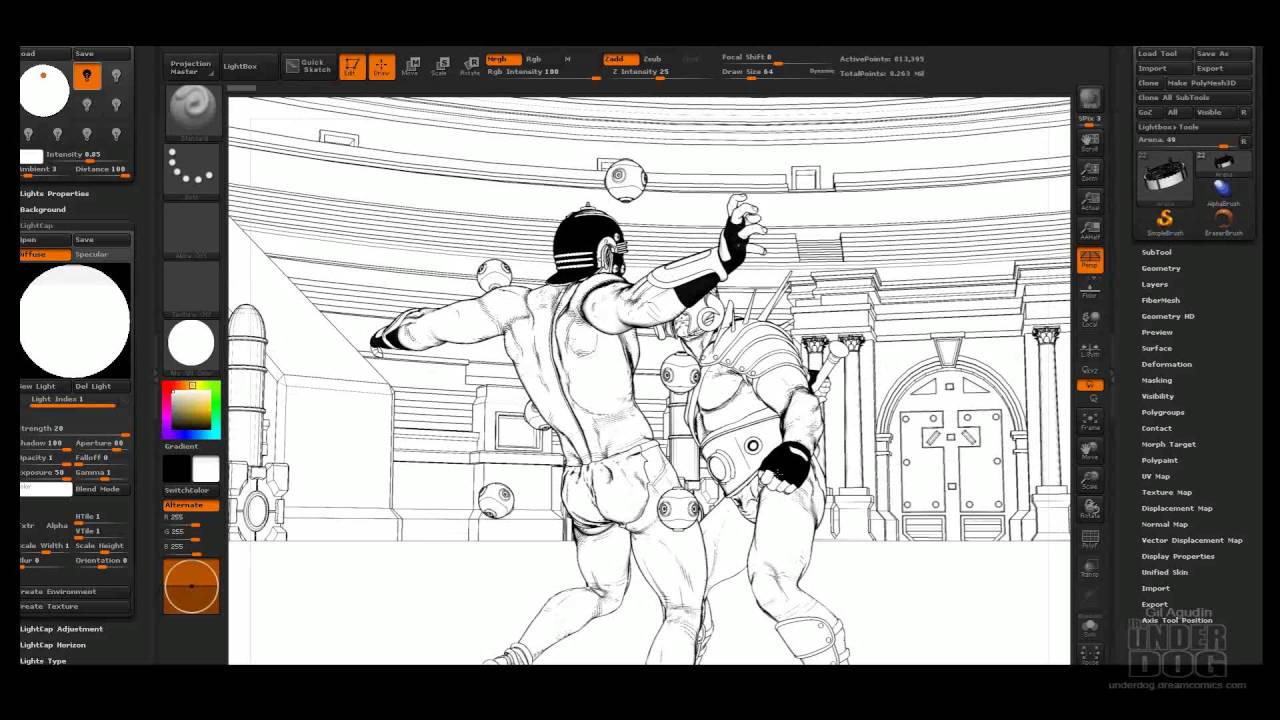Toggle the Alternate color button

[191, 505]
